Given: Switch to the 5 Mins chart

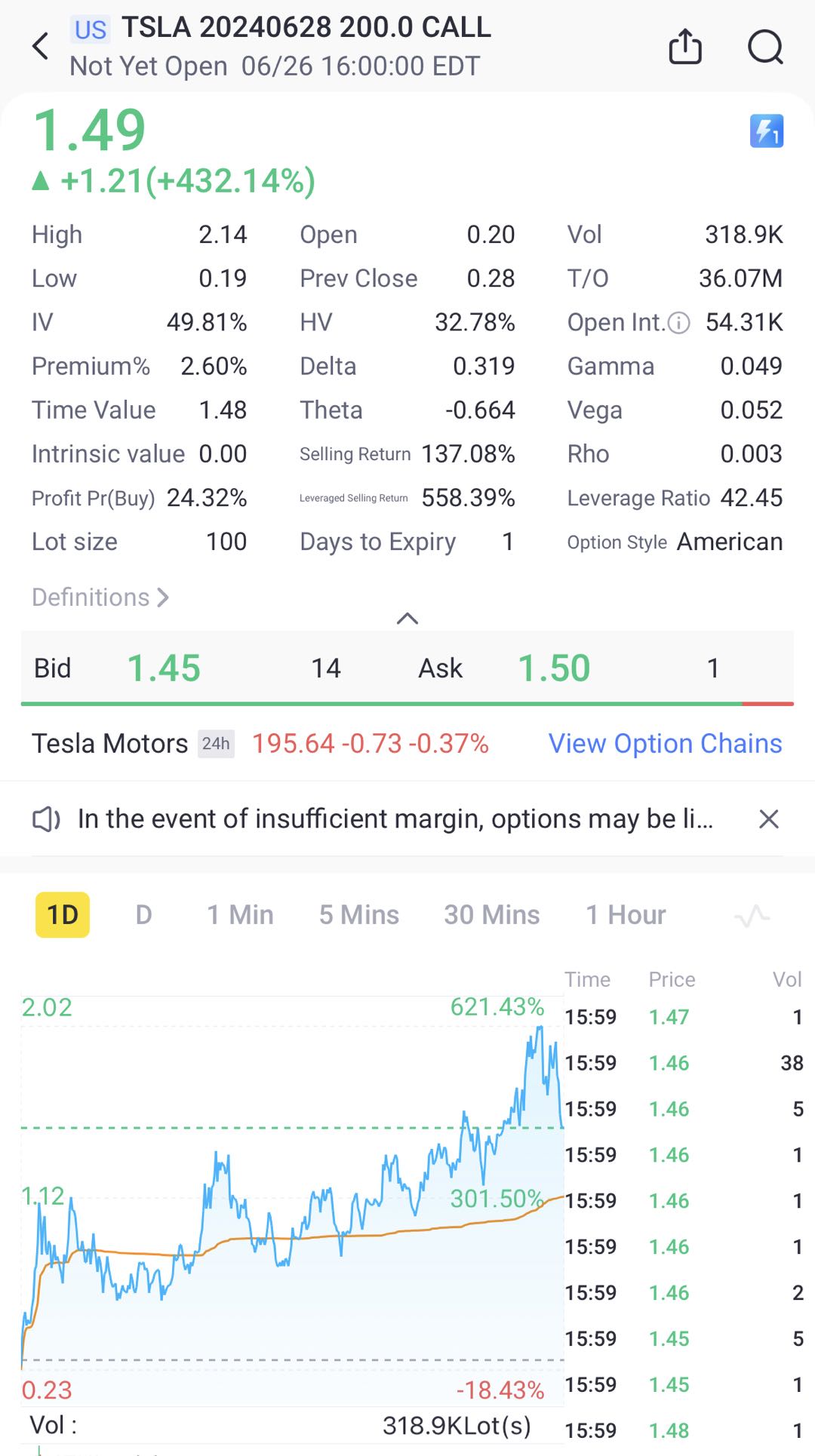Looking at the screenshot, I should [x=358, y=915].
